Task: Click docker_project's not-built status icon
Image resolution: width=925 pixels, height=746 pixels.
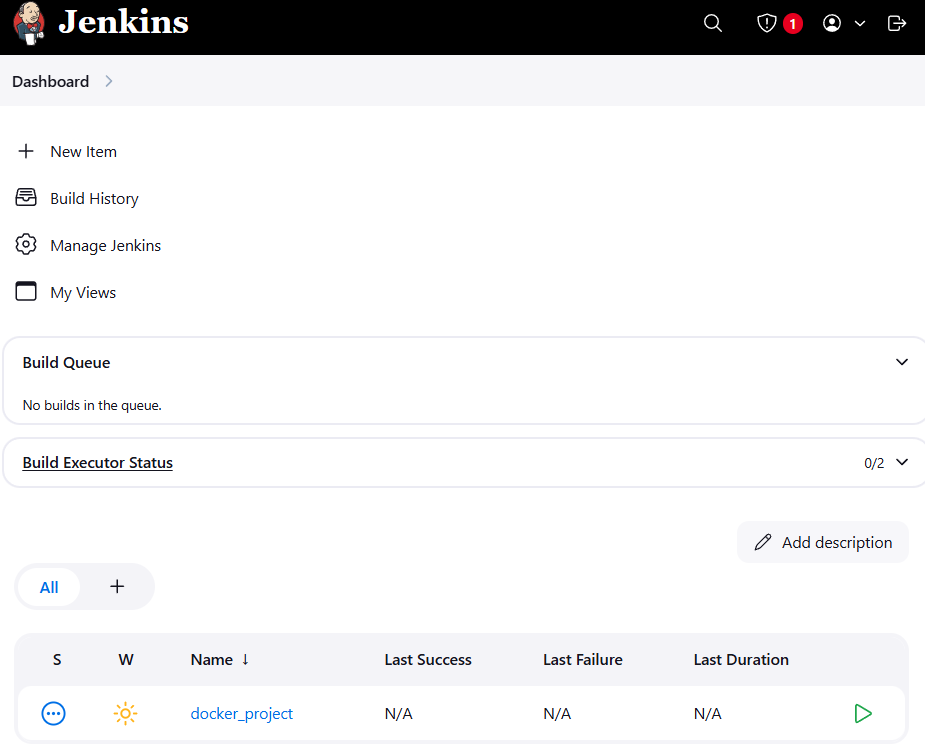Action: tap(53, 714)
